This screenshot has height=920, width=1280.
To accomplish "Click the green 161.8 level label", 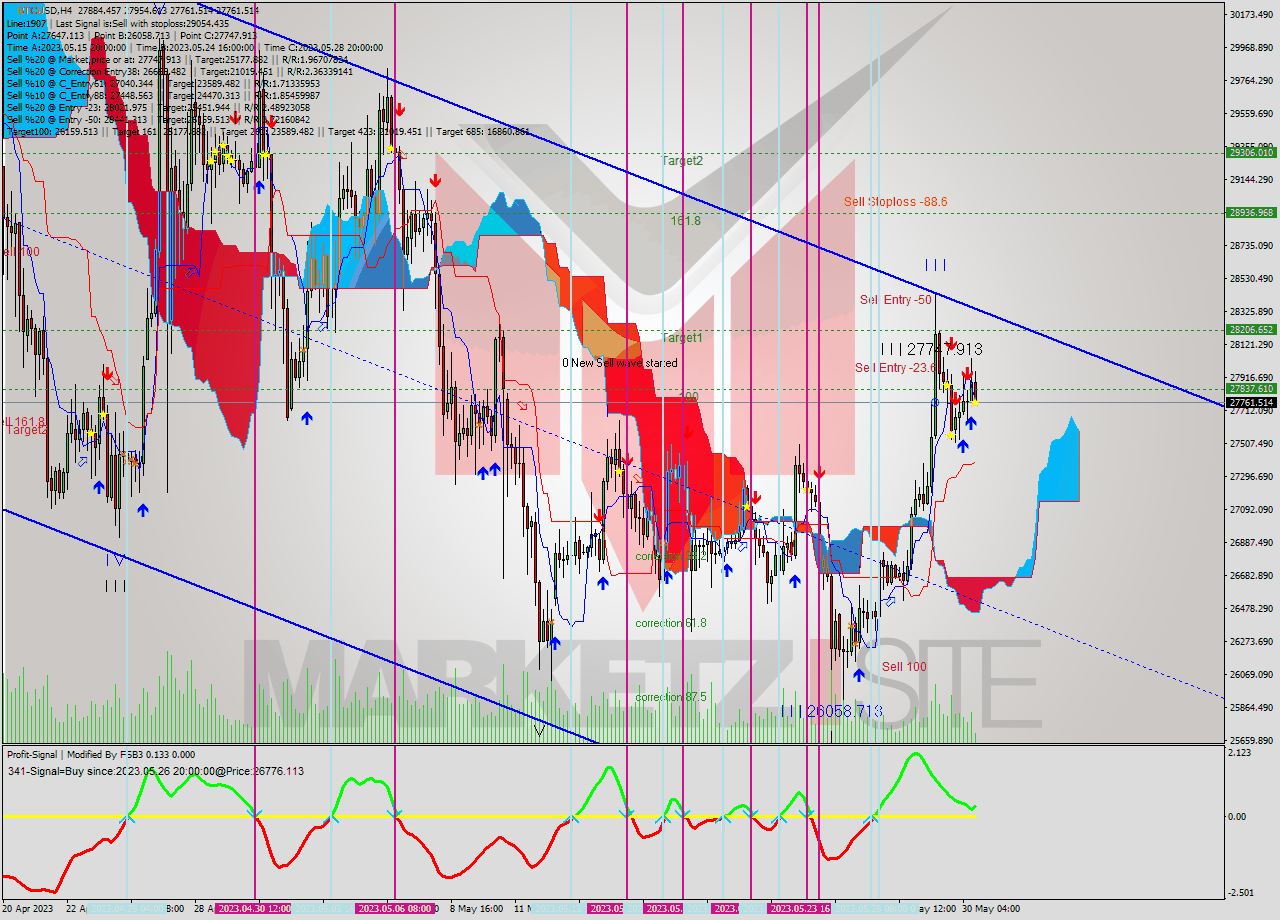I will tap(685, 221).
